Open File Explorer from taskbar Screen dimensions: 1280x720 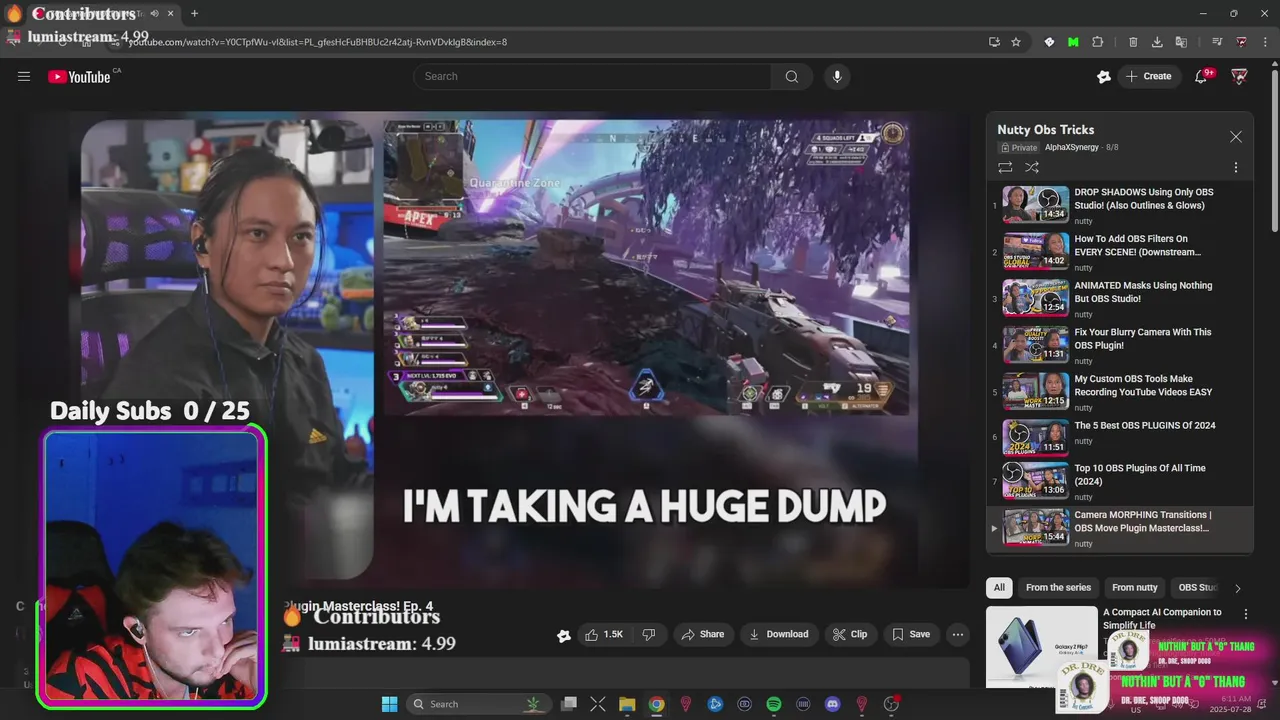coord(627,704)
